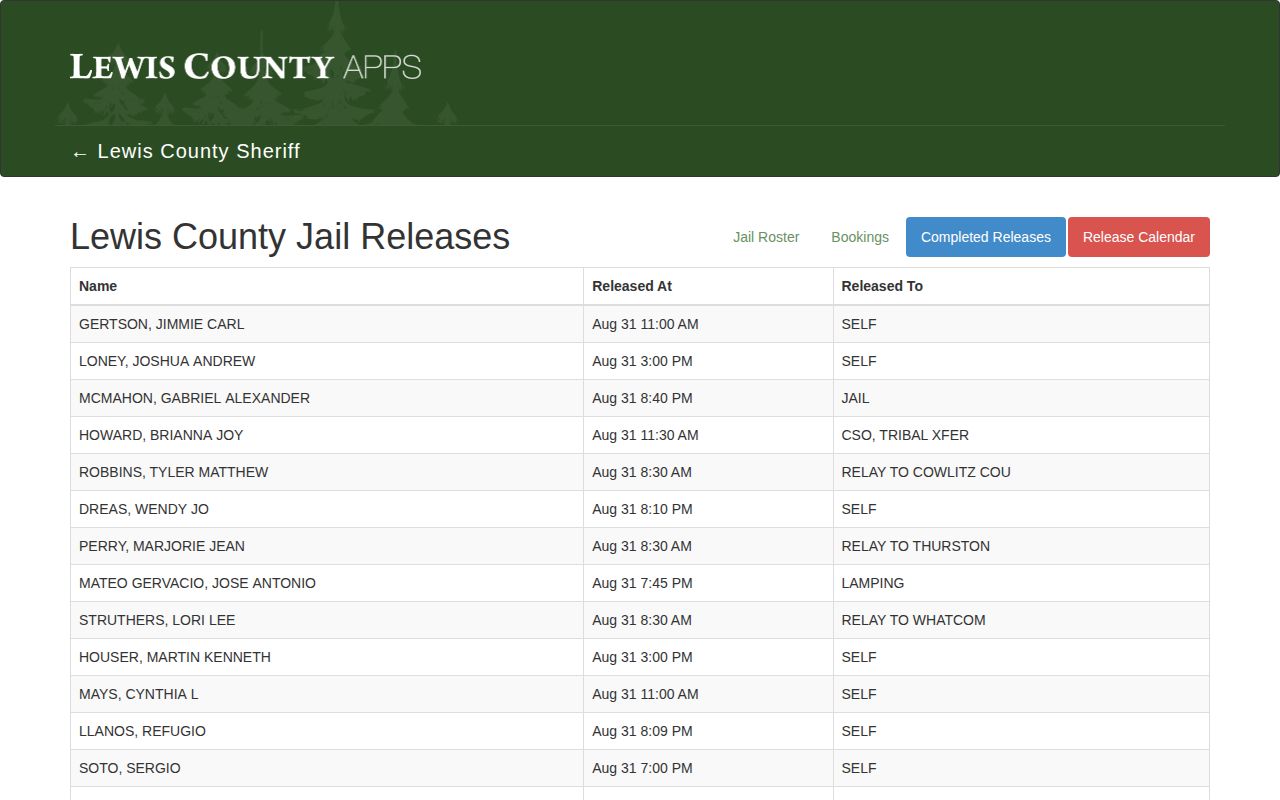Select name PERRY, MARJORIE JEAN
Image resolution: width=1280 pixels, height=800 pixels.
(x=162, y=546)
